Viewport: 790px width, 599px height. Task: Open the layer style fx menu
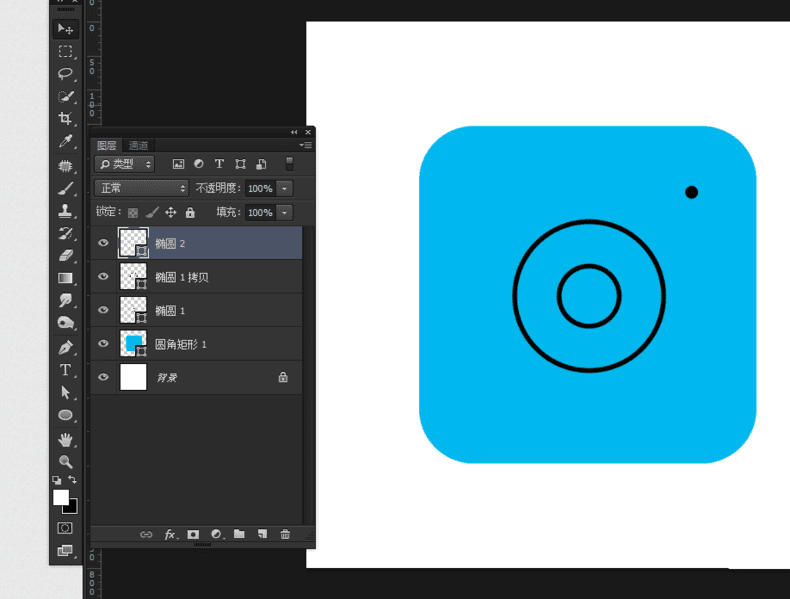coord(171,535)
